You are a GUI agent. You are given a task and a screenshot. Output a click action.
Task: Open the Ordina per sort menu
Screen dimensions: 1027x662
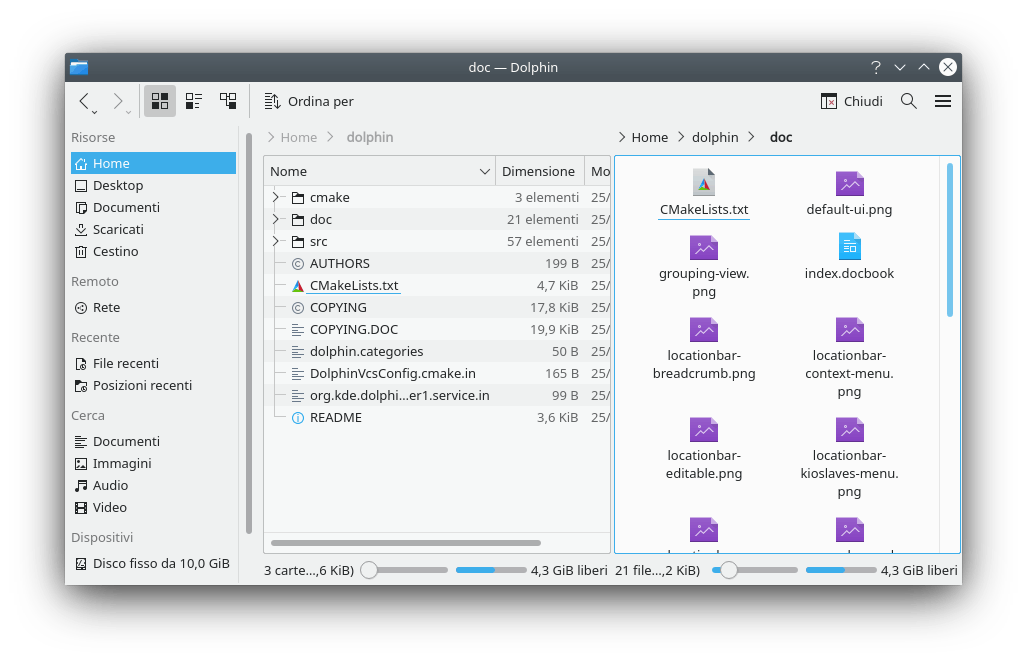click(309, 101)
